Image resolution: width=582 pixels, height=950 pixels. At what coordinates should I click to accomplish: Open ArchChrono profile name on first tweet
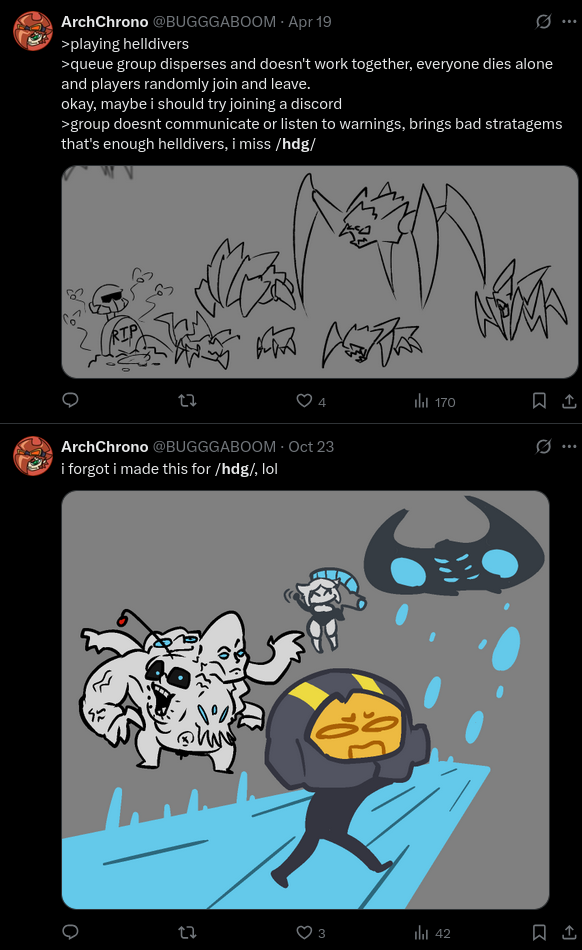click(105, 22)
